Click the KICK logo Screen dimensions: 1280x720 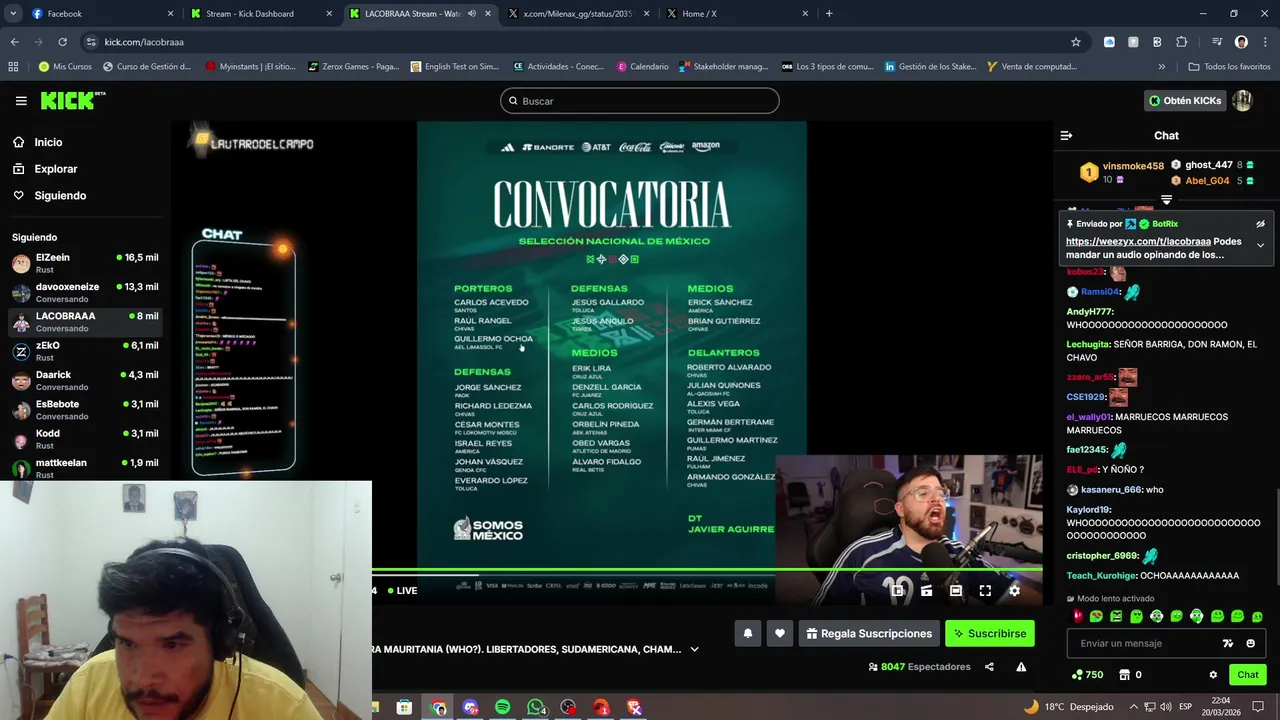(x=72, y=100)
